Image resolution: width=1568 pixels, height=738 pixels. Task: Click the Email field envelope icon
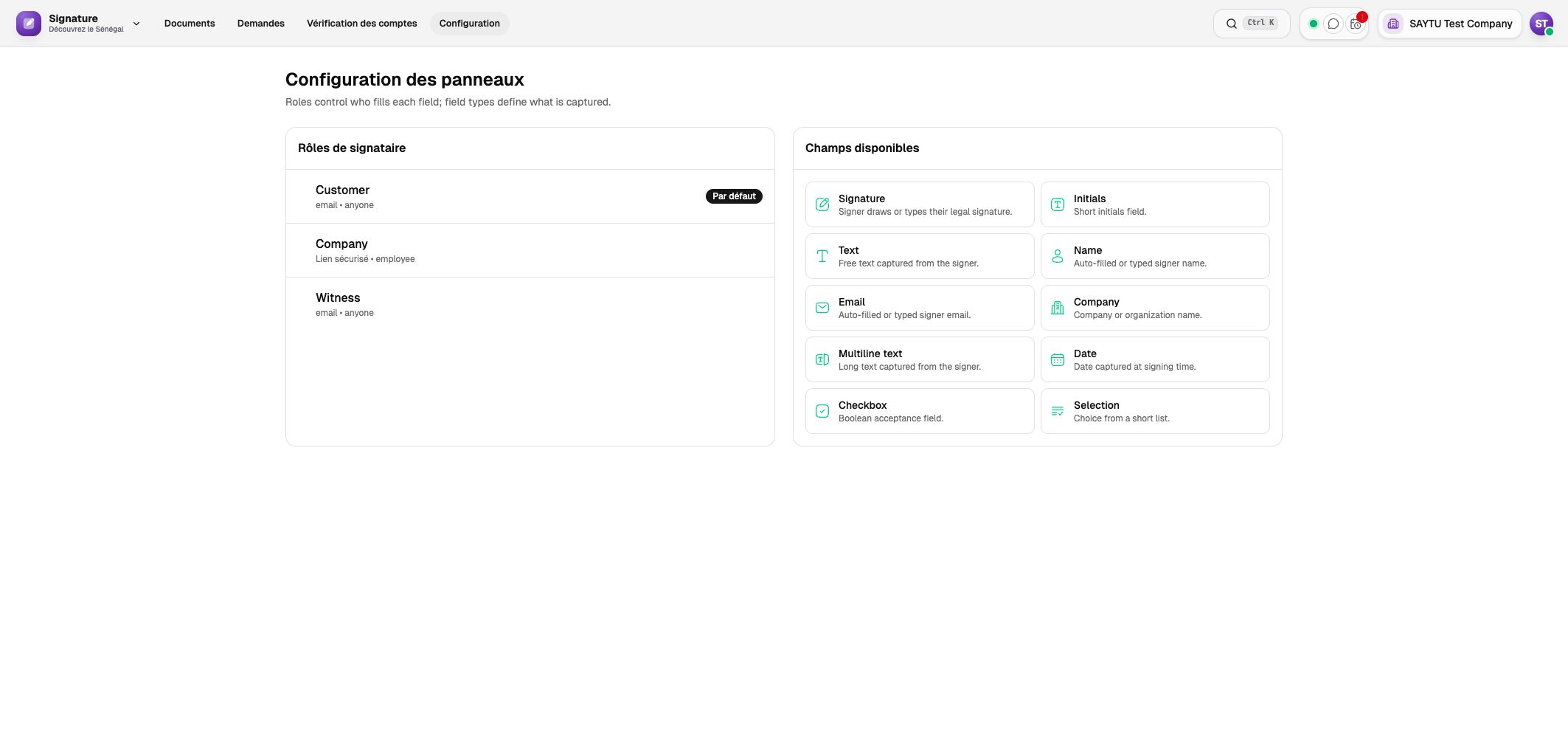tap(822, 308)
